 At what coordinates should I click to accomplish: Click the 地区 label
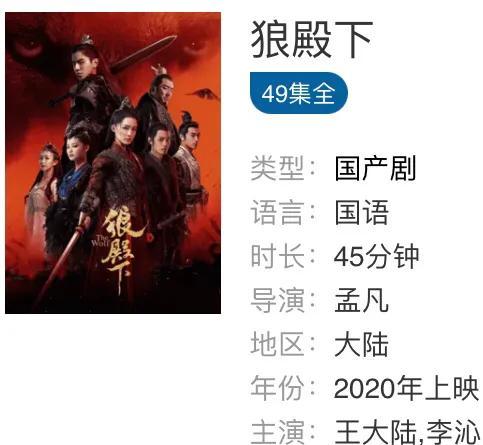tap(277, 344)
